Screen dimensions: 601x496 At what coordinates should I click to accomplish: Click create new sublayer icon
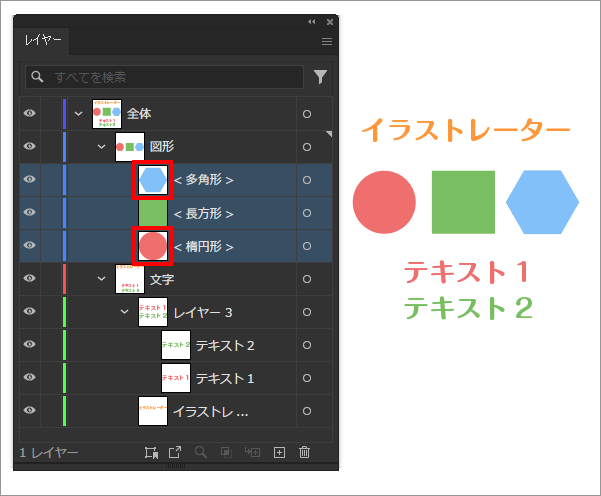[x=253, y=453]
